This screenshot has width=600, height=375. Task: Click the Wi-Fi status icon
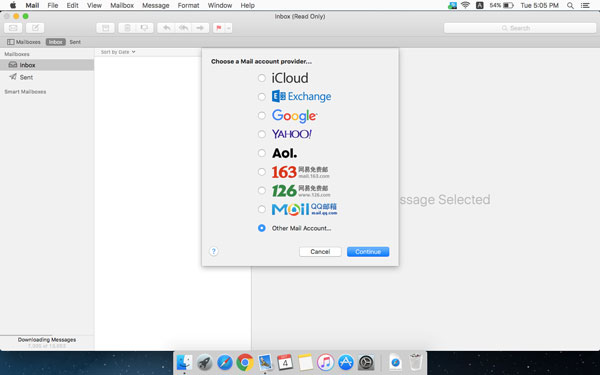click(465, 5)
